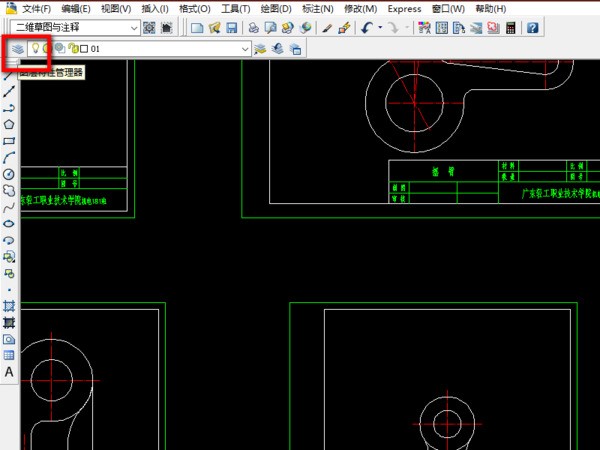Open the calculator icon in the toolbar

(511, 27)
